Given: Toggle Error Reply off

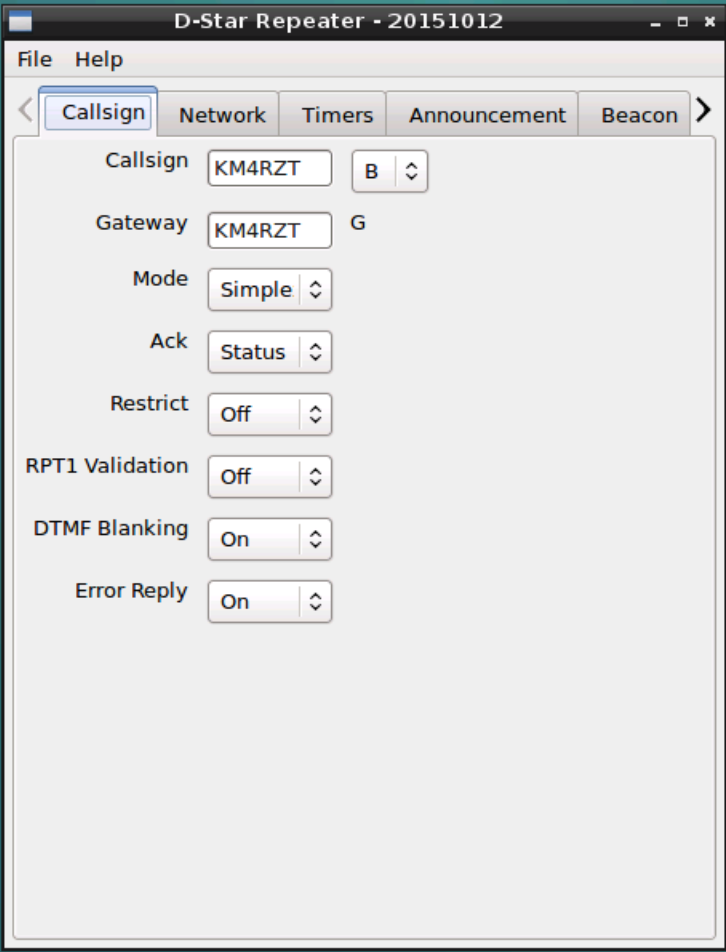Looking at the screenshot, I should [x=268, y=601].
